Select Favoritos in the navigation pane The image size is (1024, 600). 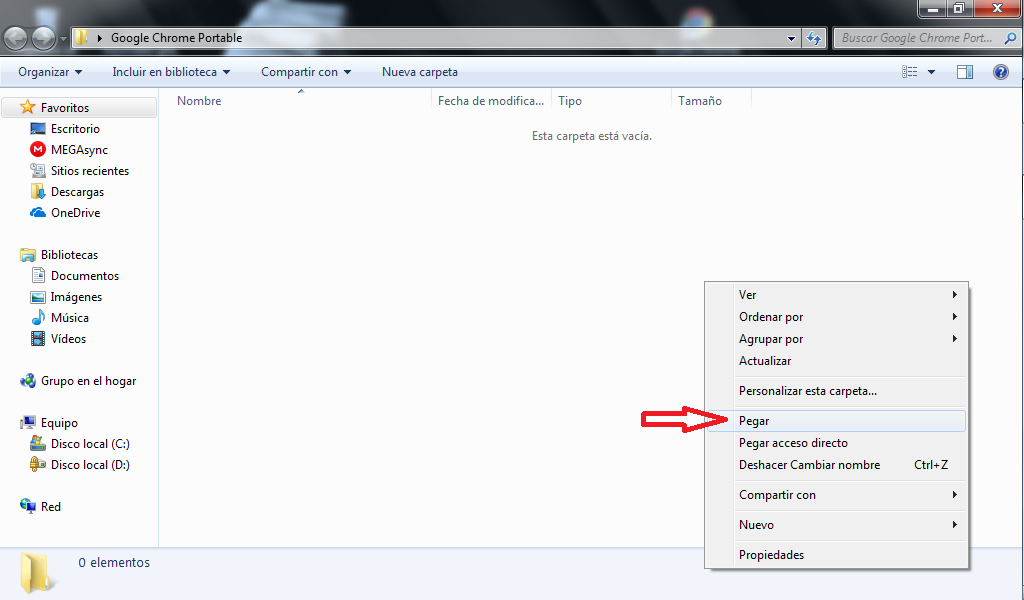[x=79, y=108]
